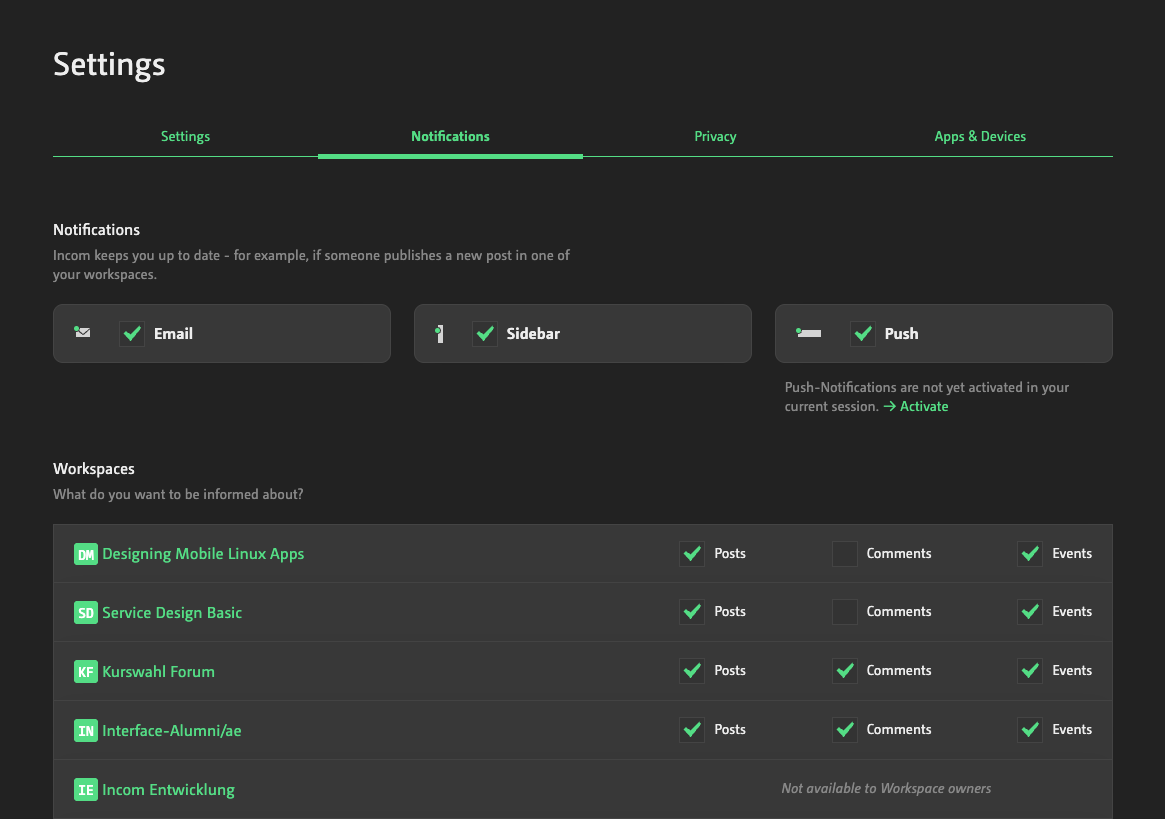Click the Email label text
The width and height of the screenshot is (1165, 819).
point(173,334)
